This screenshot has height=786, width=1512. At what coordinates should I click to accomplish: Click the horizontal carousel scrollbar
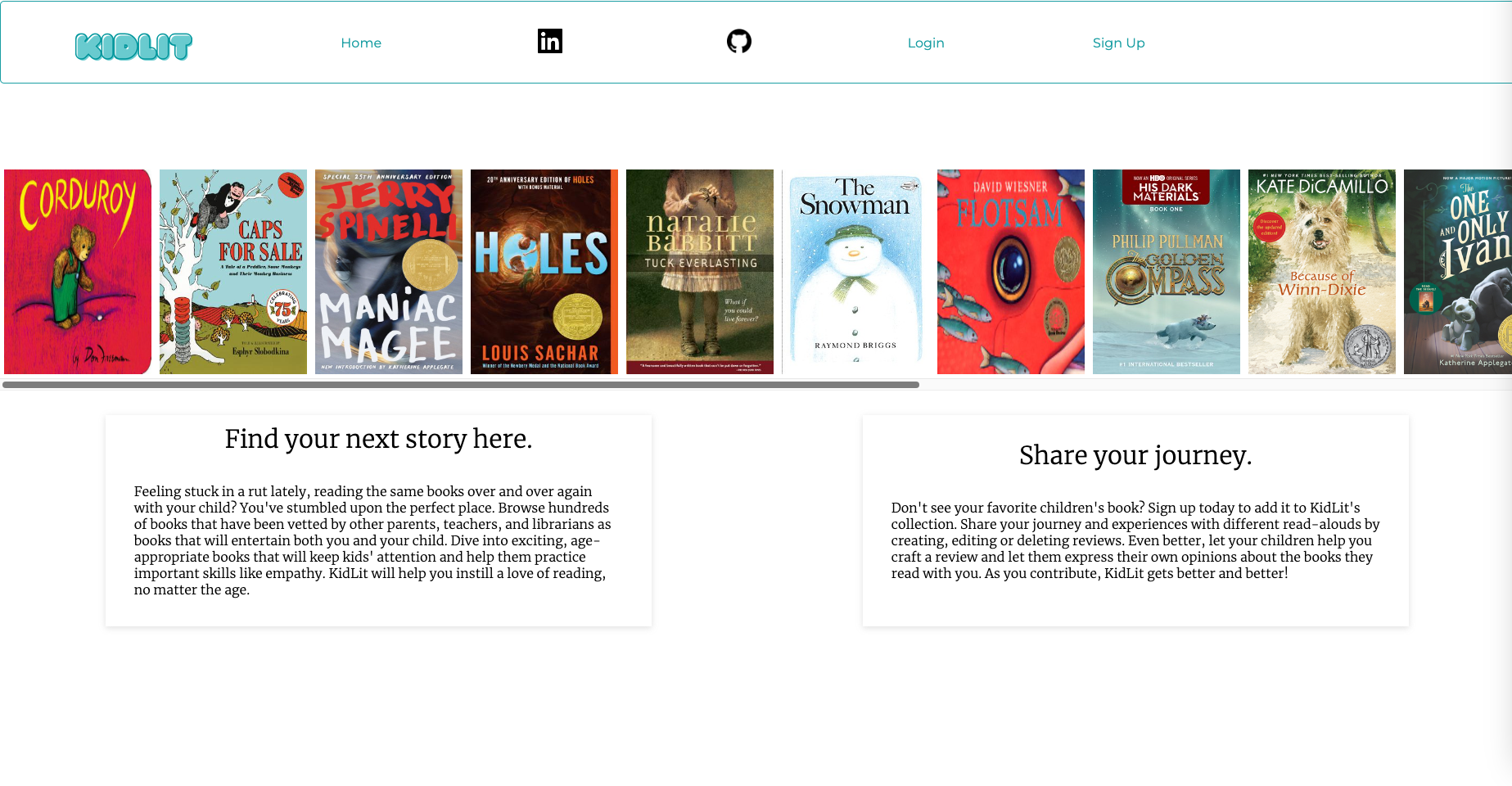click(461, 385)
